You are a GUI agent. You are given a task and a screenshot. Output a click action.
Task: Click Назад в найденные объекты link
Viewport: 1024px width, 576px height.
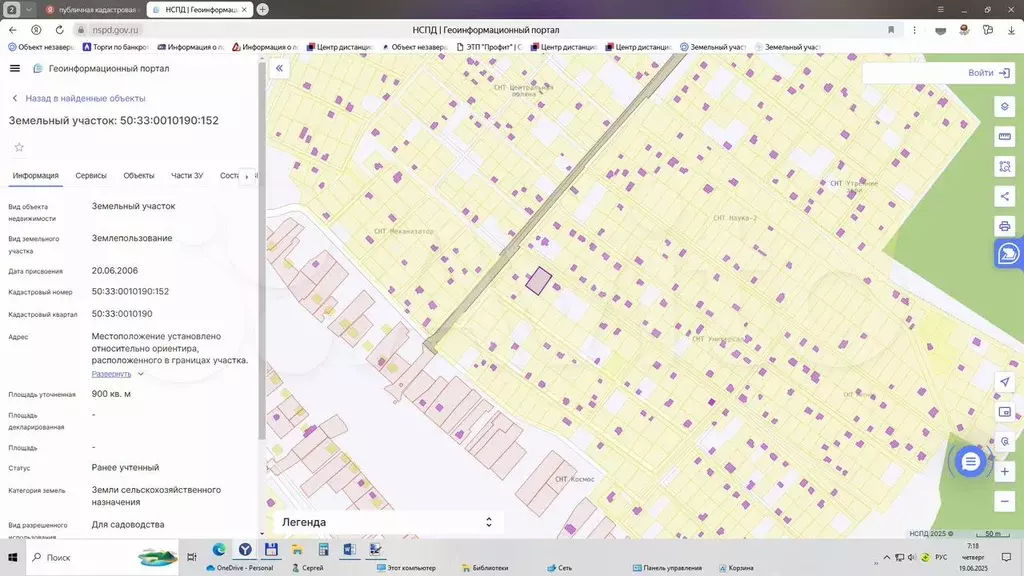[x=85, y=98]
